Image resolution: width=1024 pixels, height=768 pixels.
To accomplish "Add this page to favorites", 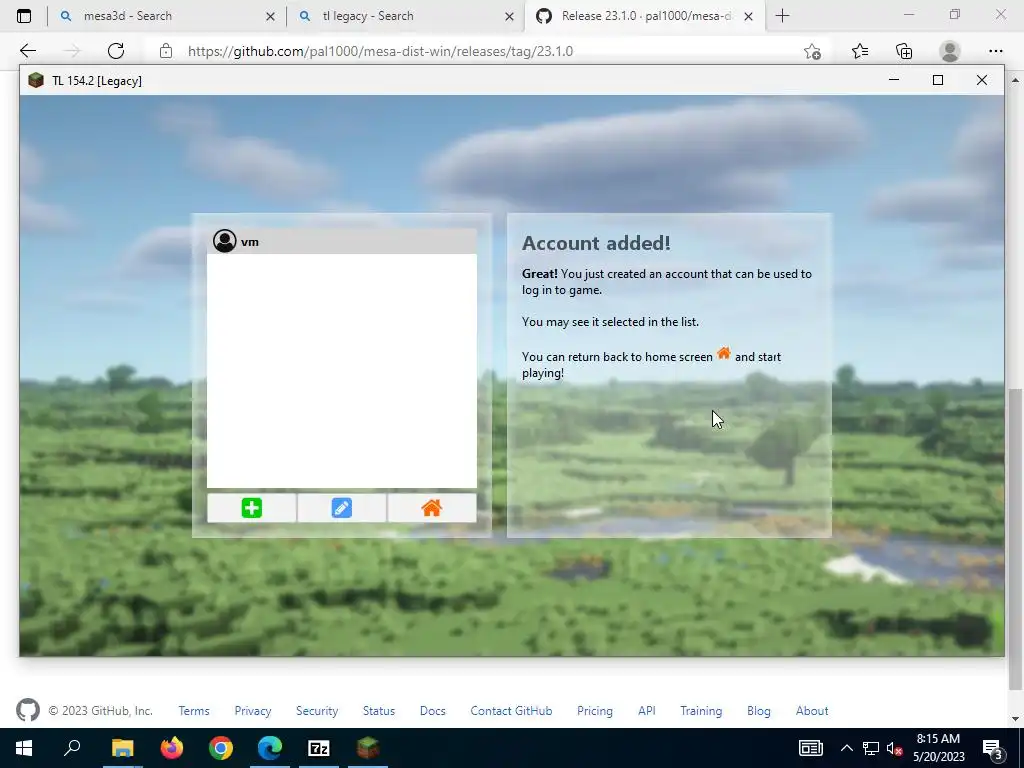I will 812,51.
